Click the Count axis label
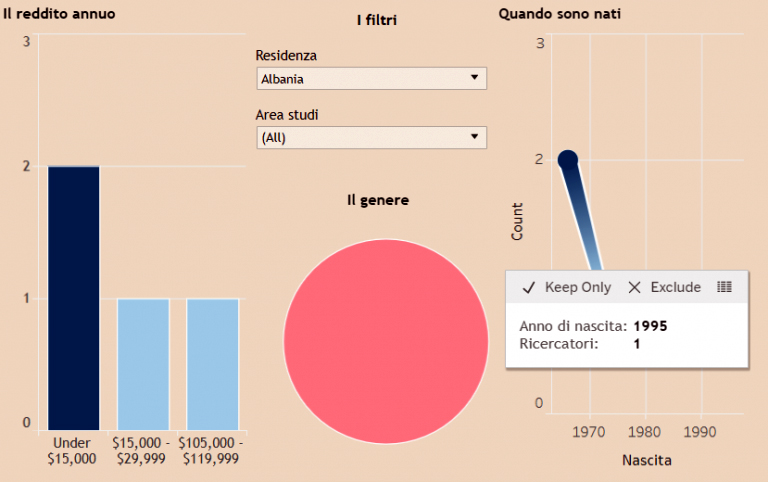Image resolution: width=768 pixels, height=482 pixels. [x=517, y=221]
